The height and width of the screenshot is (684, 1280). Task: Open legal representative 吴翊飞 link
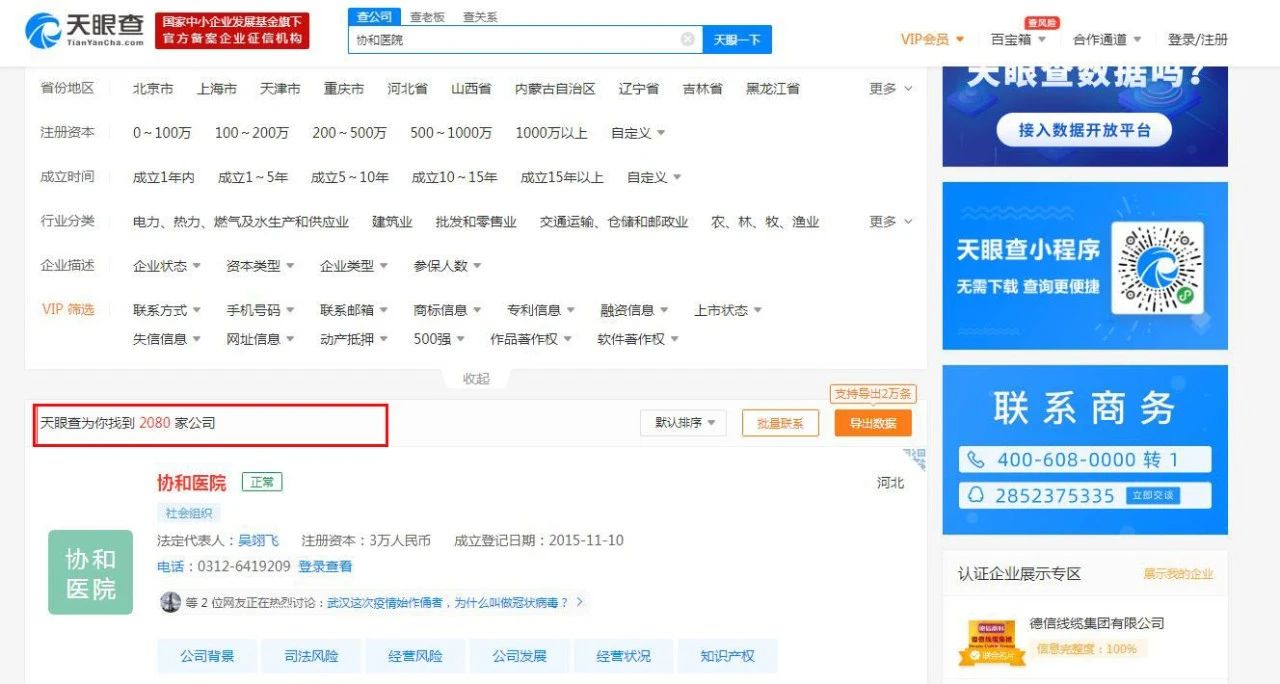[258, 540]
